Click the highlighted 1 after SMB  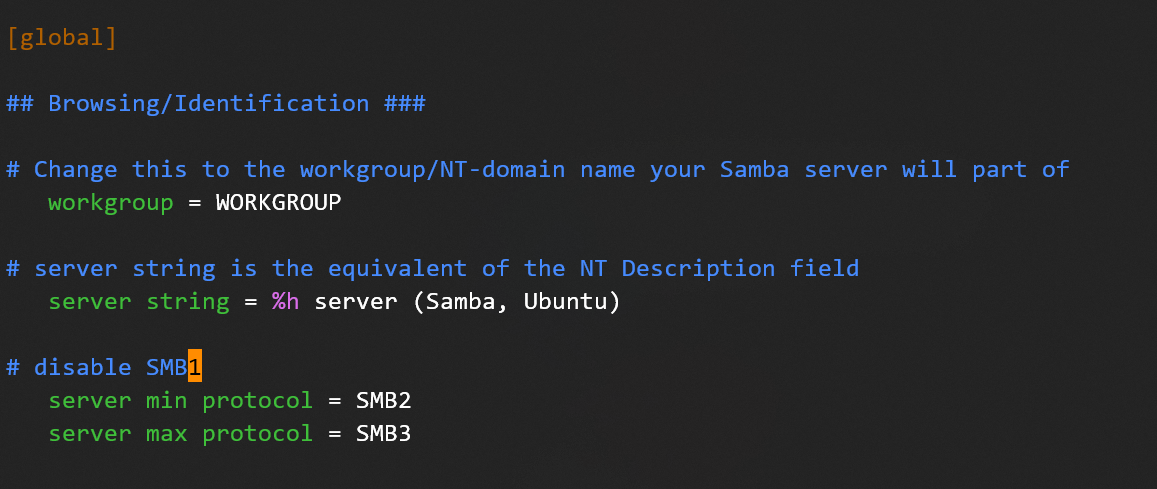[x=195, y=367]
